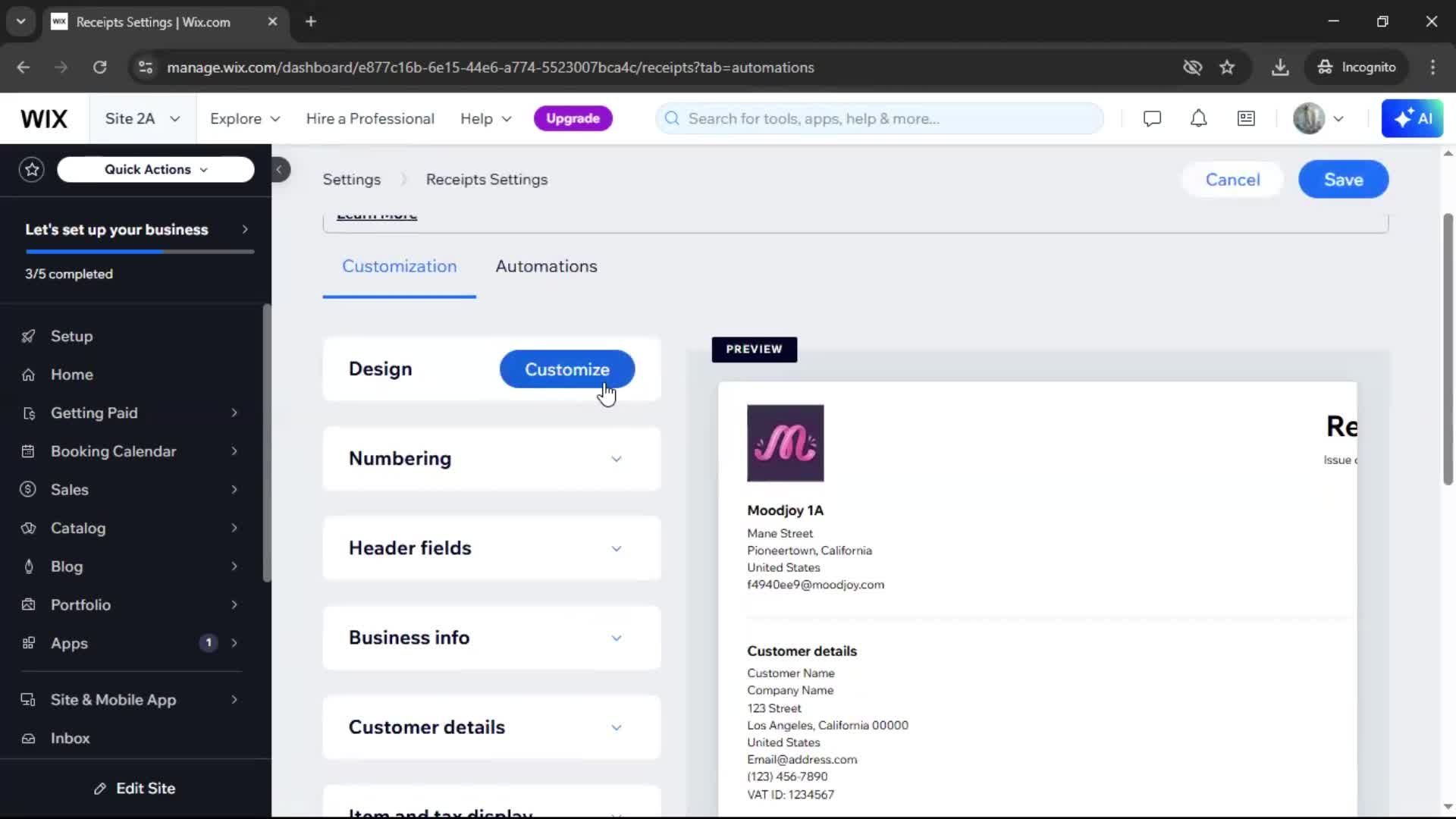Open browser downloads icon
This screenshot has width=1456, height=819.
pyautogui.click(x=1280, y=67)
